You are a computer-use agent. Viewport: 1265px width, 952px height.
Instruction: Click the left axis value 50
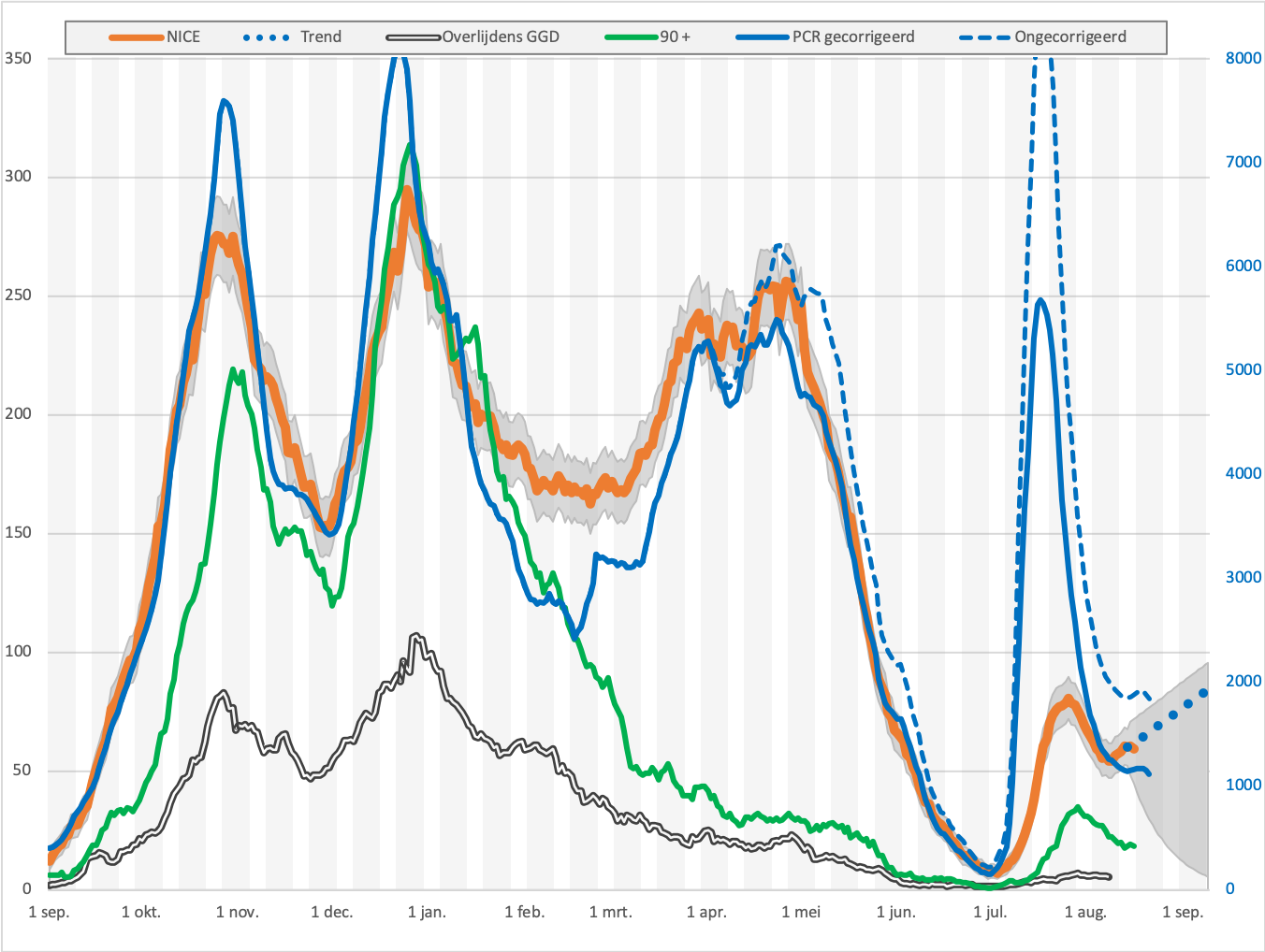click(22, 771)
